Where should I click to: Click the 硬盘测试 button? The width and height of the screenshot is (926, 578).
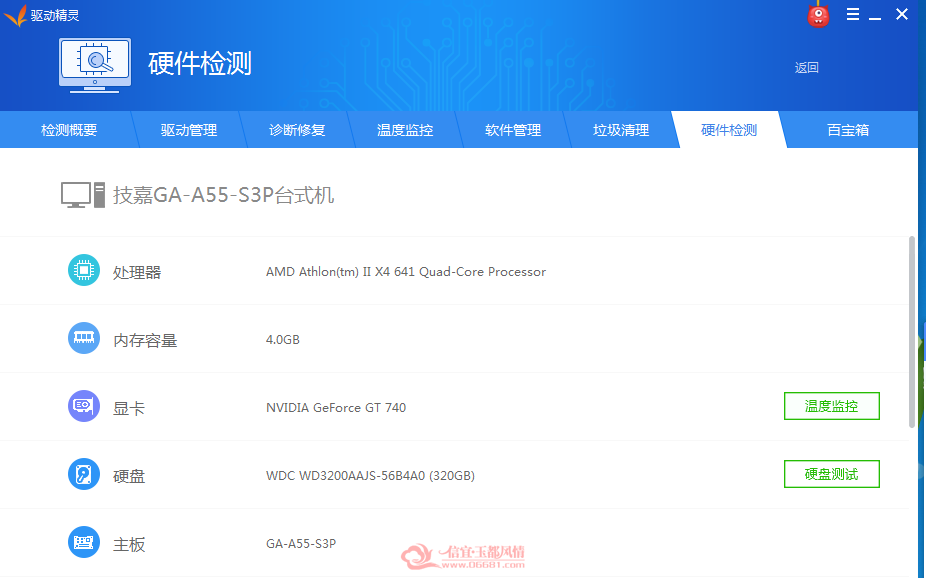coord(832,474)
